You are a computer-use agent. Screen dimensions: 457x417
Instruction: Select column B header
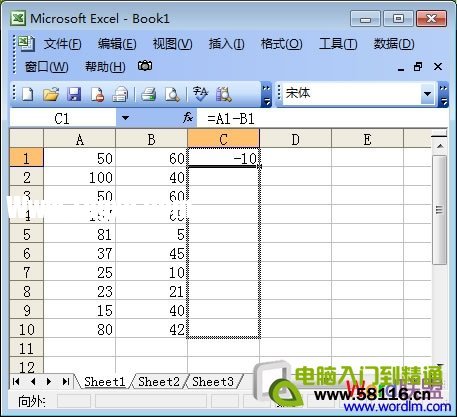[x=151, y=139]
